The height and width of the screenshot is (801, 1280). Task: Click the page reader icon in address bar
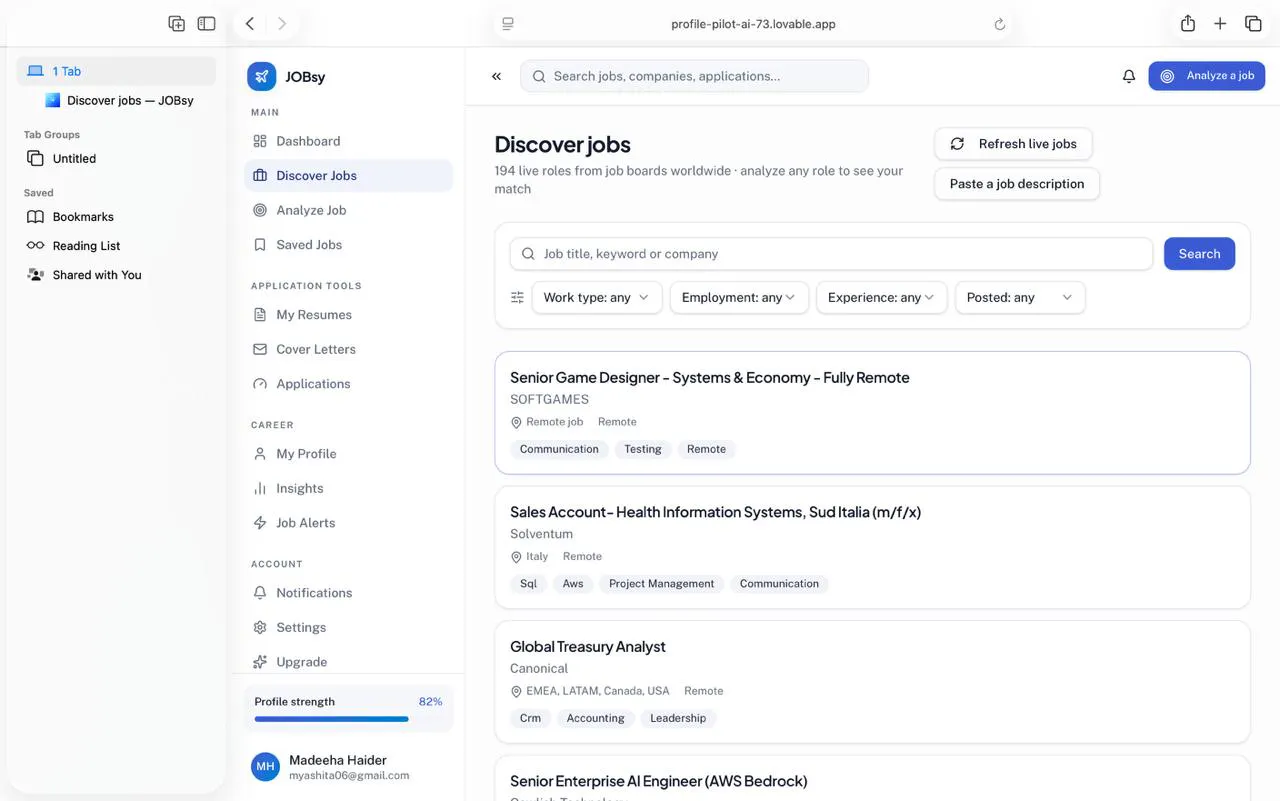click(x=508, y=24)
